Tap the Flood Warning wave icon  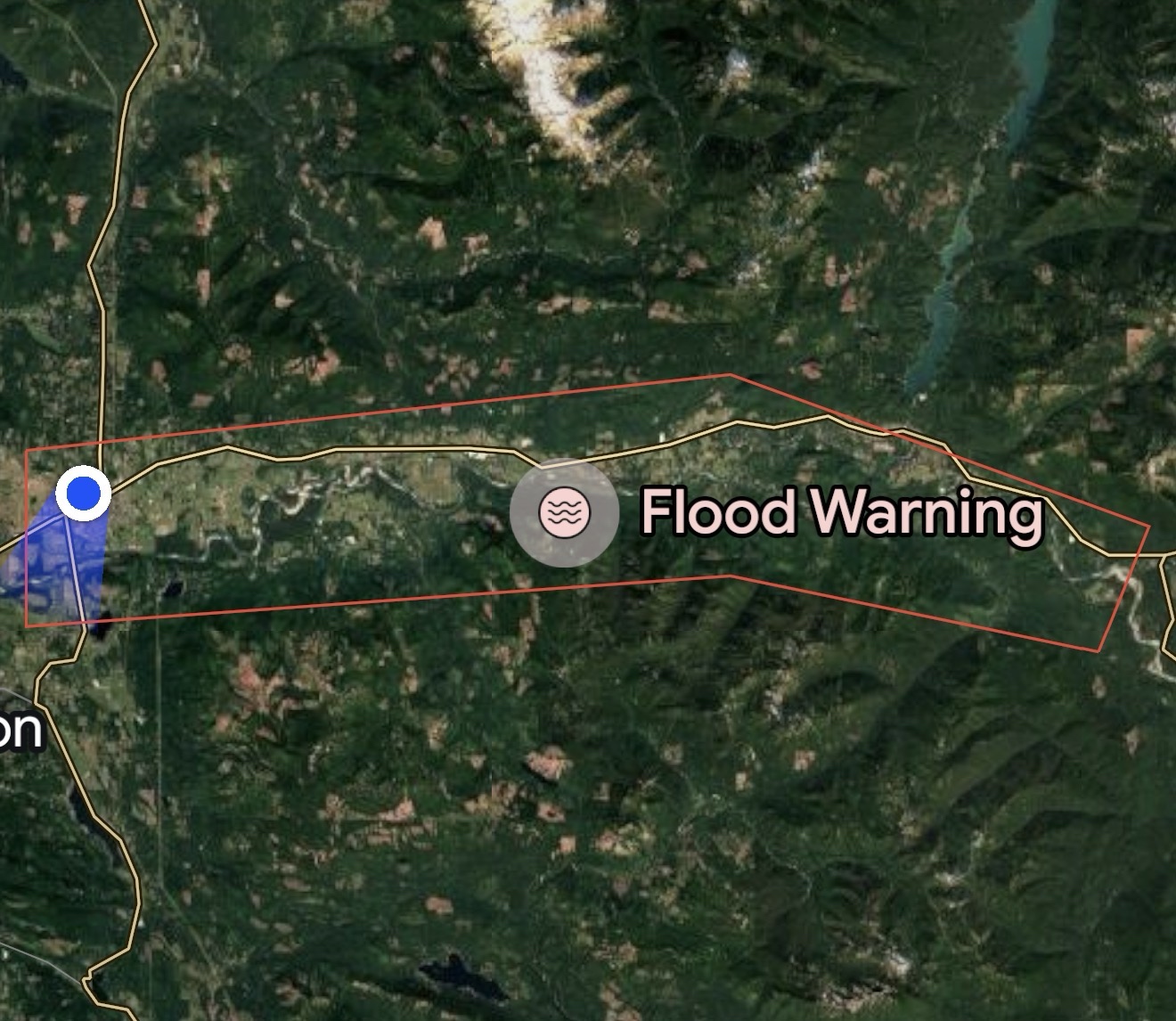tap(564, 512)
